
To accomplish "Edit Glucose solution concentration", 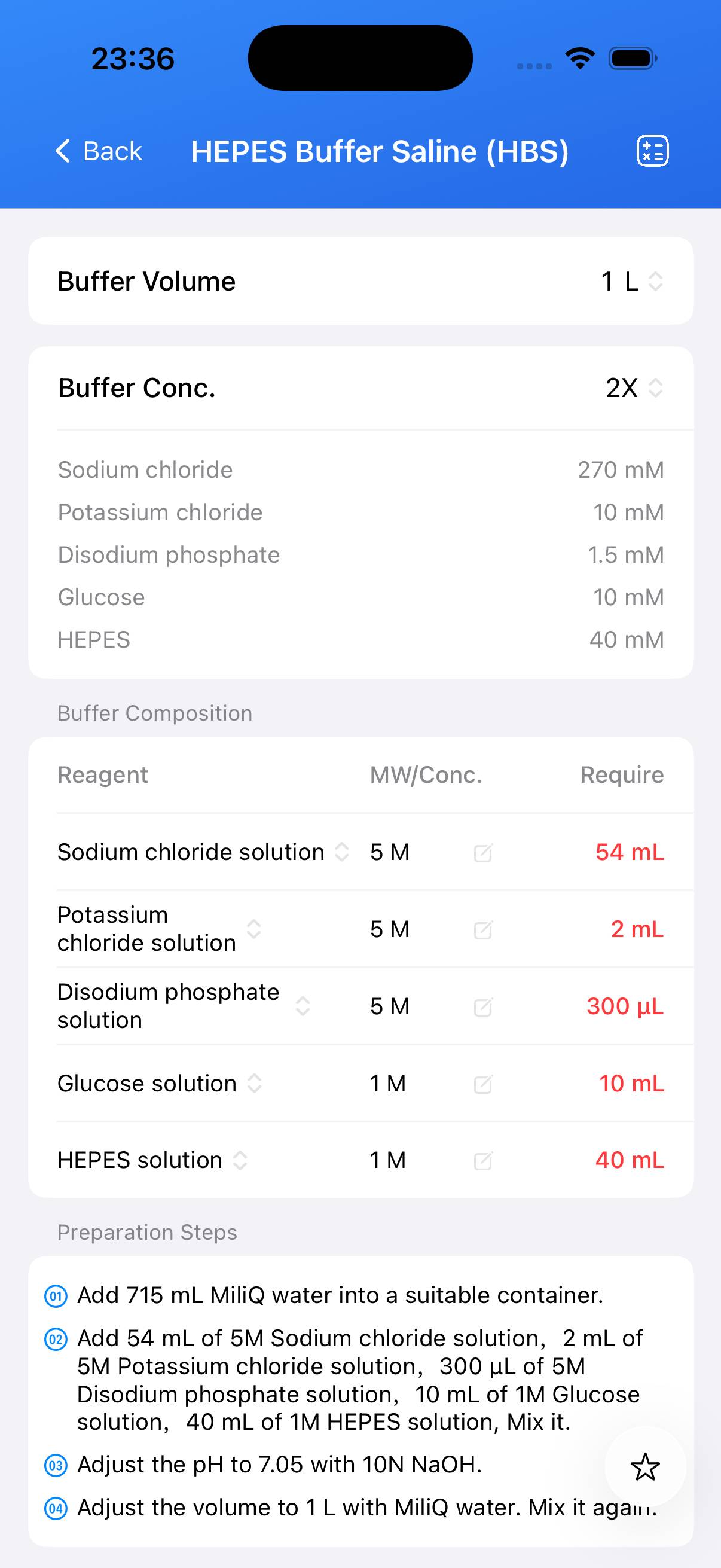I will (x=482, y=1084).
